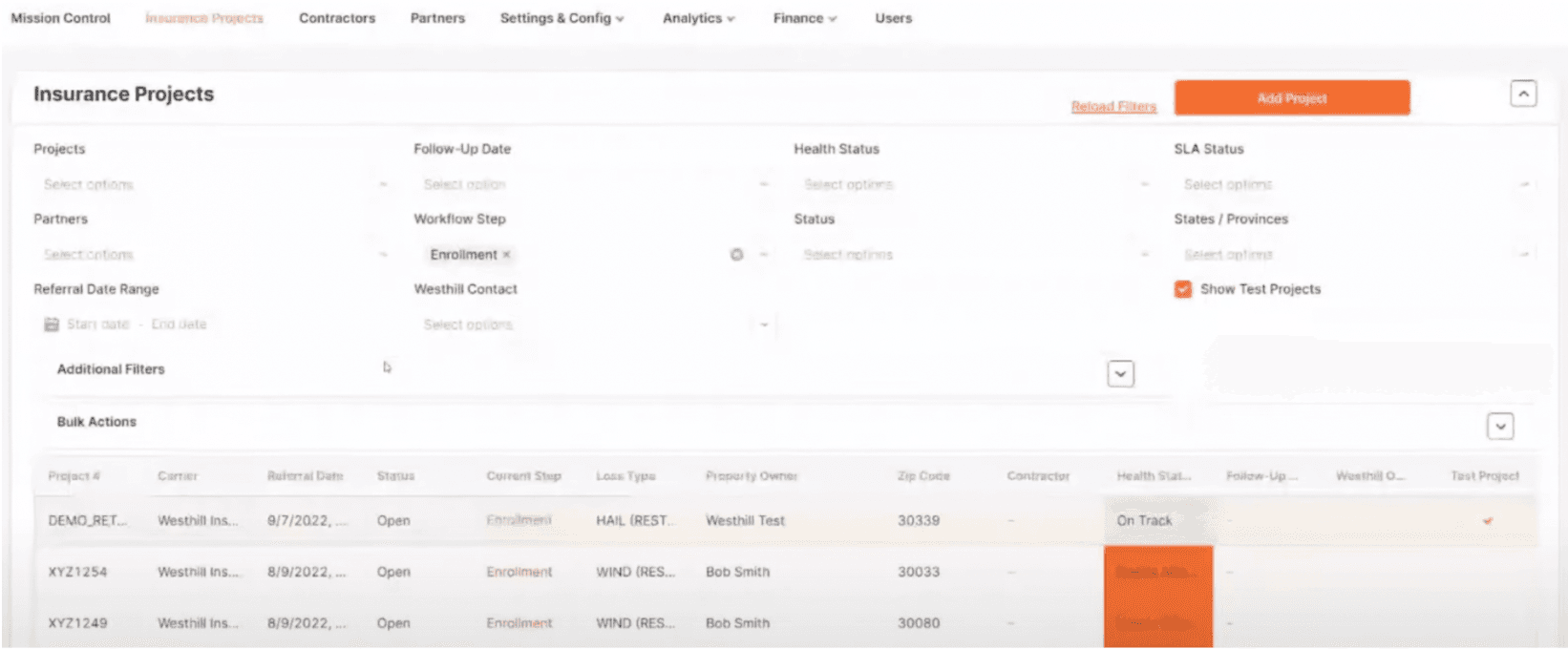Clear the Workflow Step filter selection

click(736, 255)
